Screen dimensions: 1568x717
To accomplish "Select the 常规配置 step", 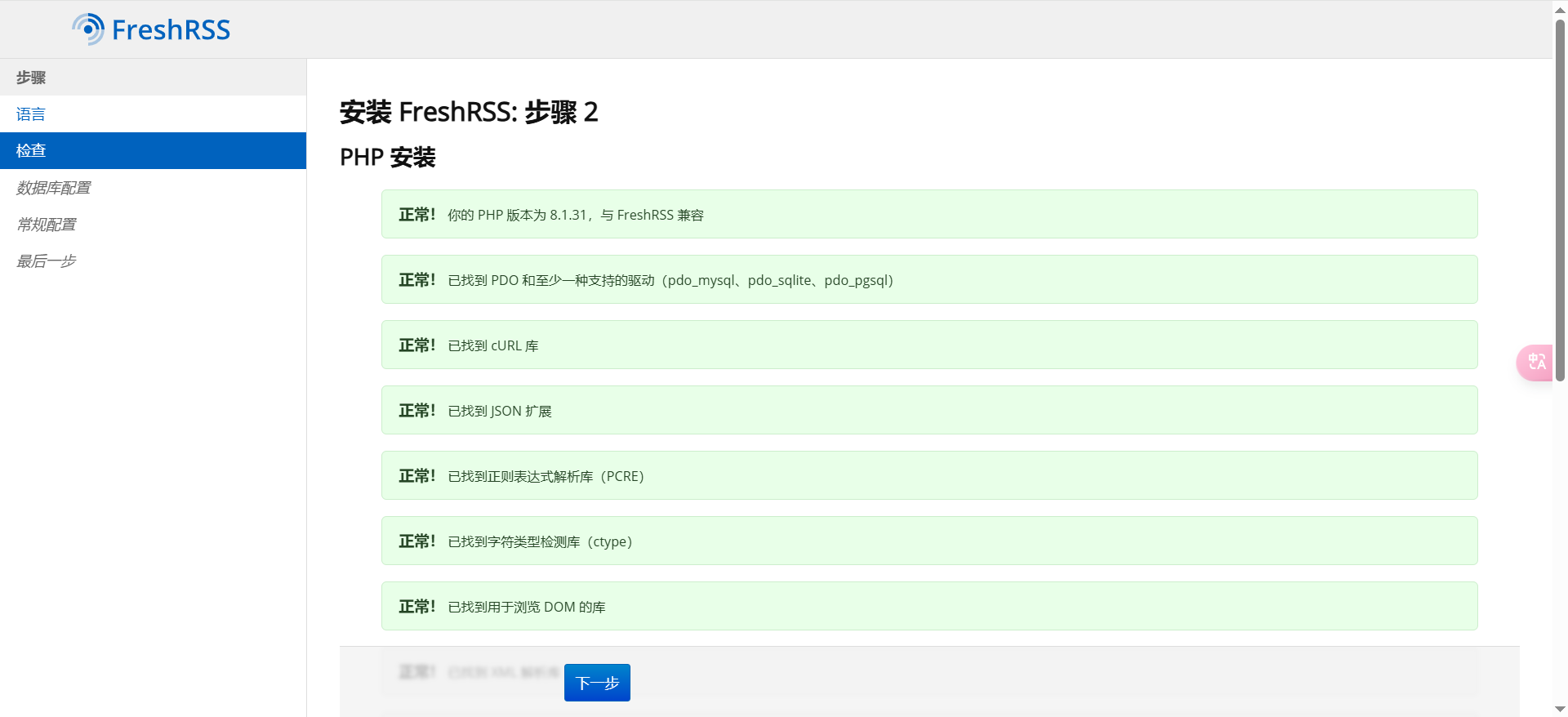I will pyautogui.click(x=153, y=225).
